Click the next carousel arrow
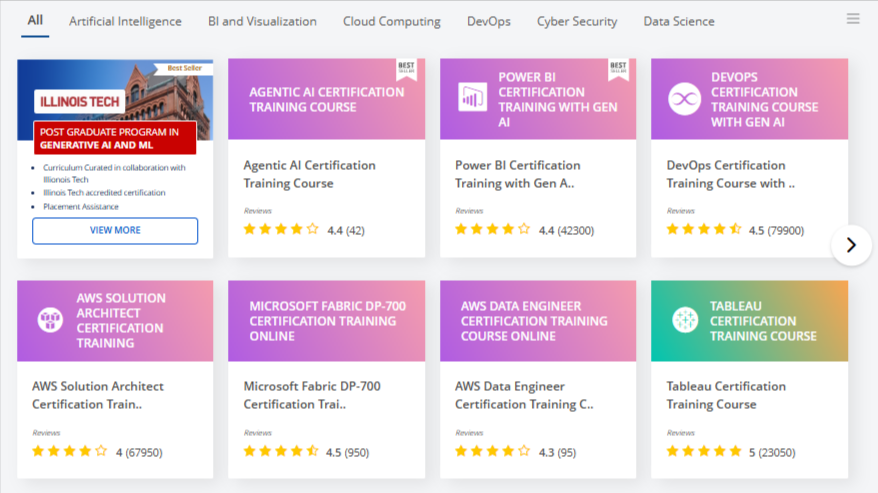The height and width of the screenshot is (493, 878). point(851,245)
